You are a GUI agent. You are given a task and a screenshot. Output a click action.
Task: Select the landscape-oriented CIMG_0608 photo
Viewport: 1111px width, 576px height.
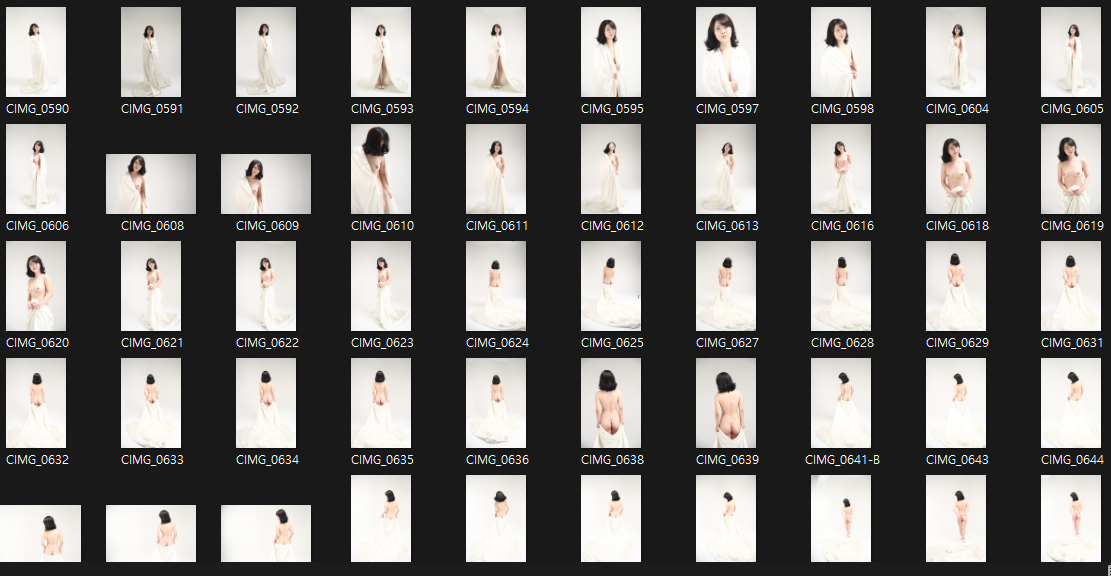click(151, 184)
